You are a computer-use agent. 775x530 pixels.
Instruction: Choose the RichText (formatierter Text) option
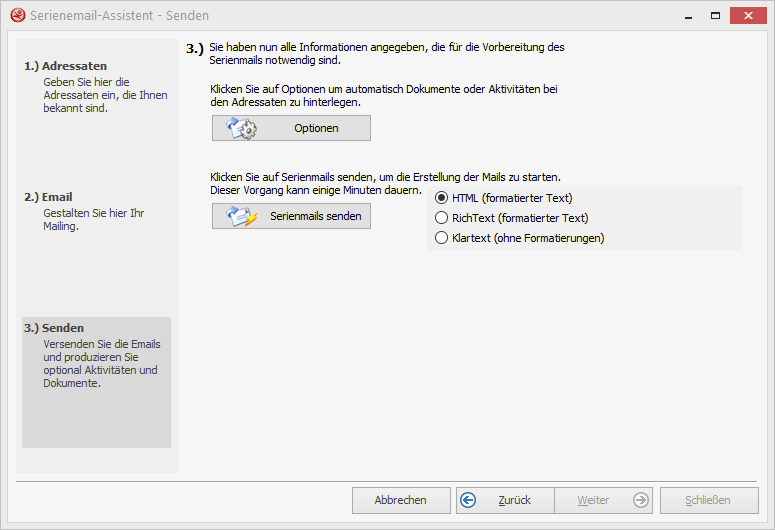click(x=442, y=218)
